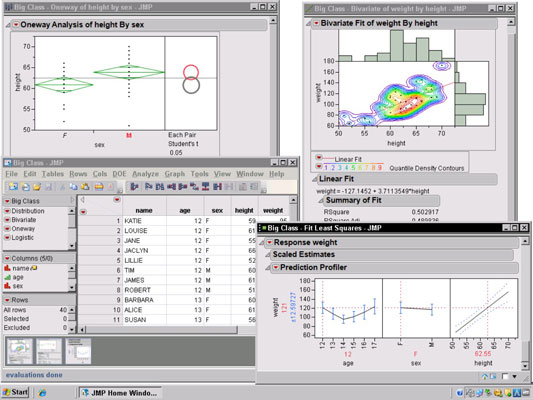Click the seventh analysis platform toolbar icon
Screen dimensions: 533x400
(x=206, y=186)
